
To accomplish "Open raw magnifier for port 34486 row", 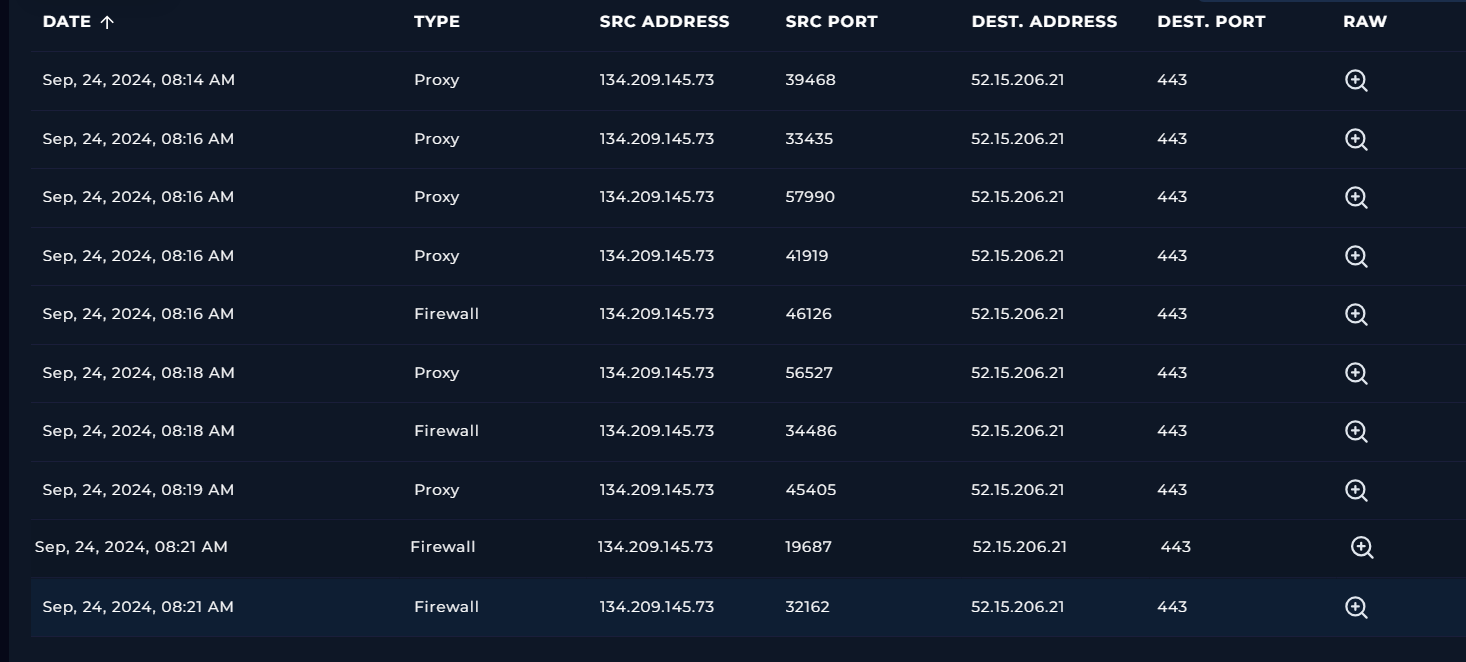I will [1356, 431].
